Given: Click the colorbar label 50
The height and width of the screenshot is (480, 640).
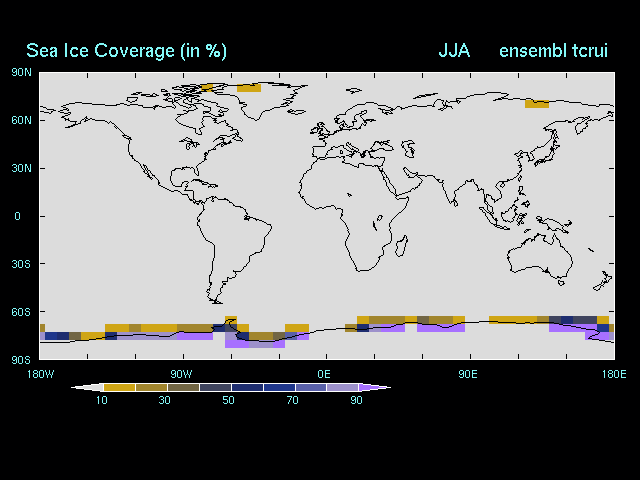Looking at the screenshot, I should 229,400.
